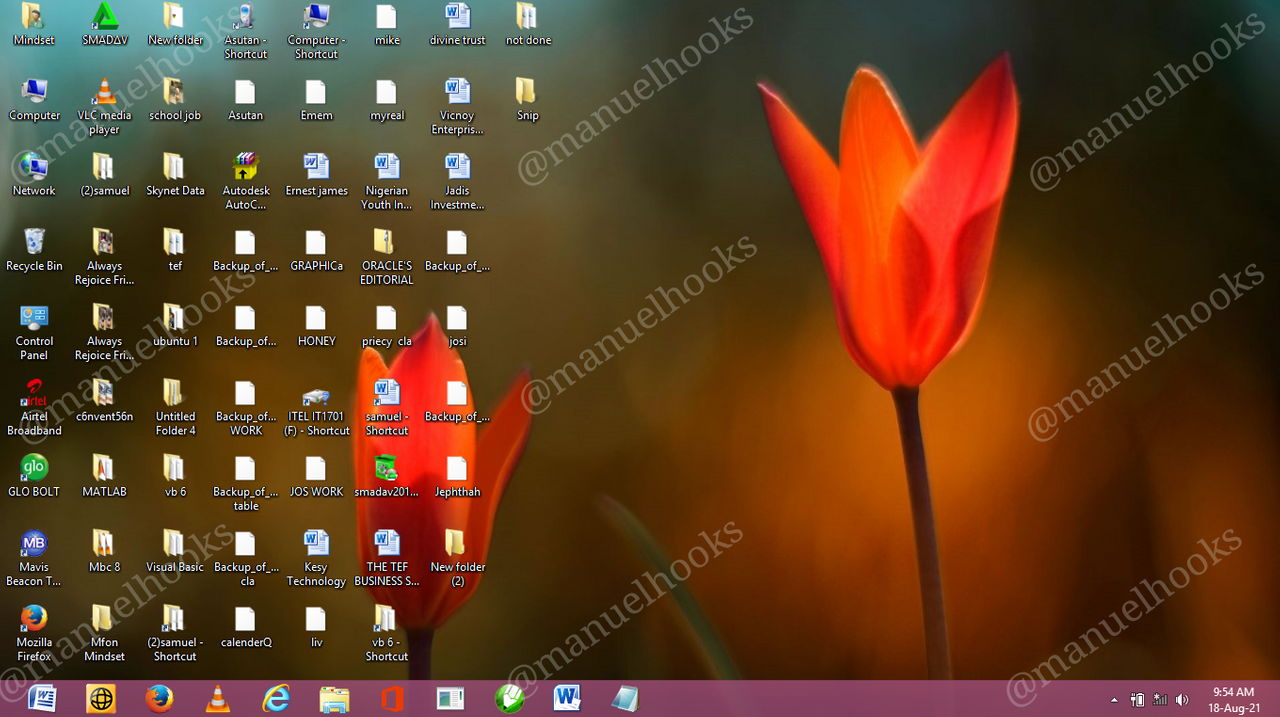Viewport: 1280px width, 717px height.
Task: Select the HONEY file icon
Action: point(316,325)
